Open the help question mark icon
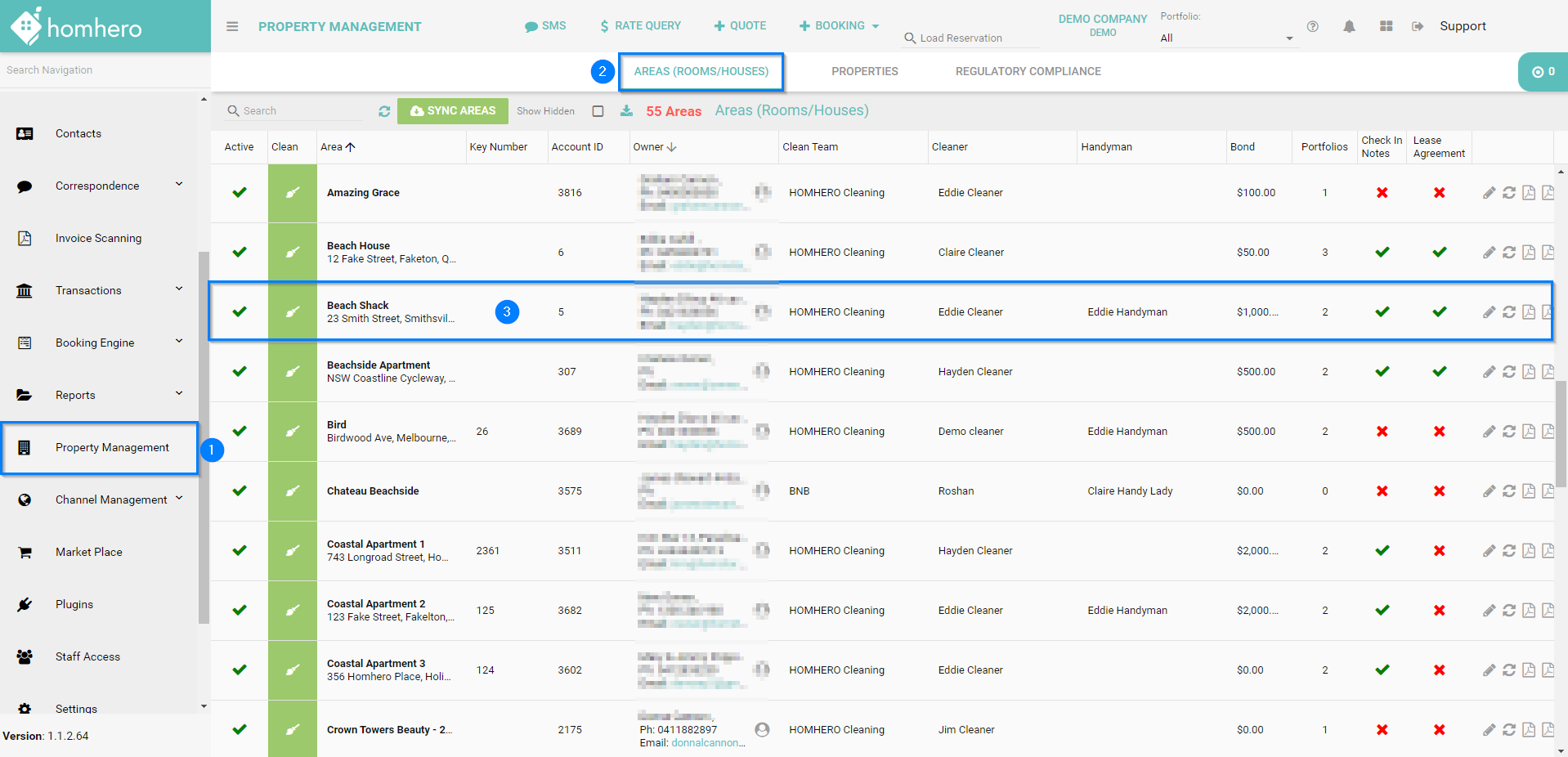 (x=1312, y=26)
